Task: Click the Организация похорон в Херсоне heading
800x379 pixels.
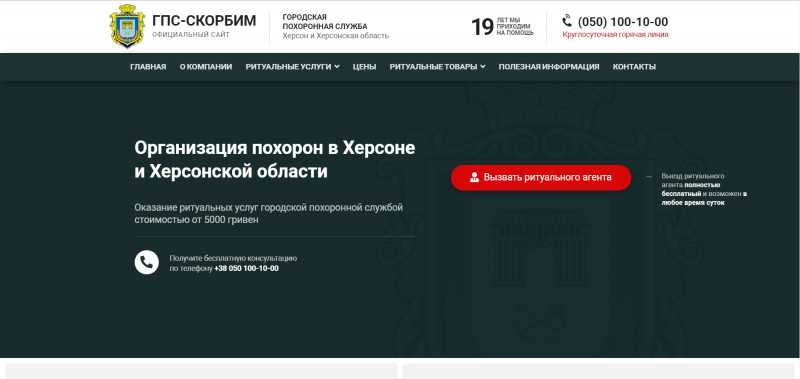Action: point(275,160)
